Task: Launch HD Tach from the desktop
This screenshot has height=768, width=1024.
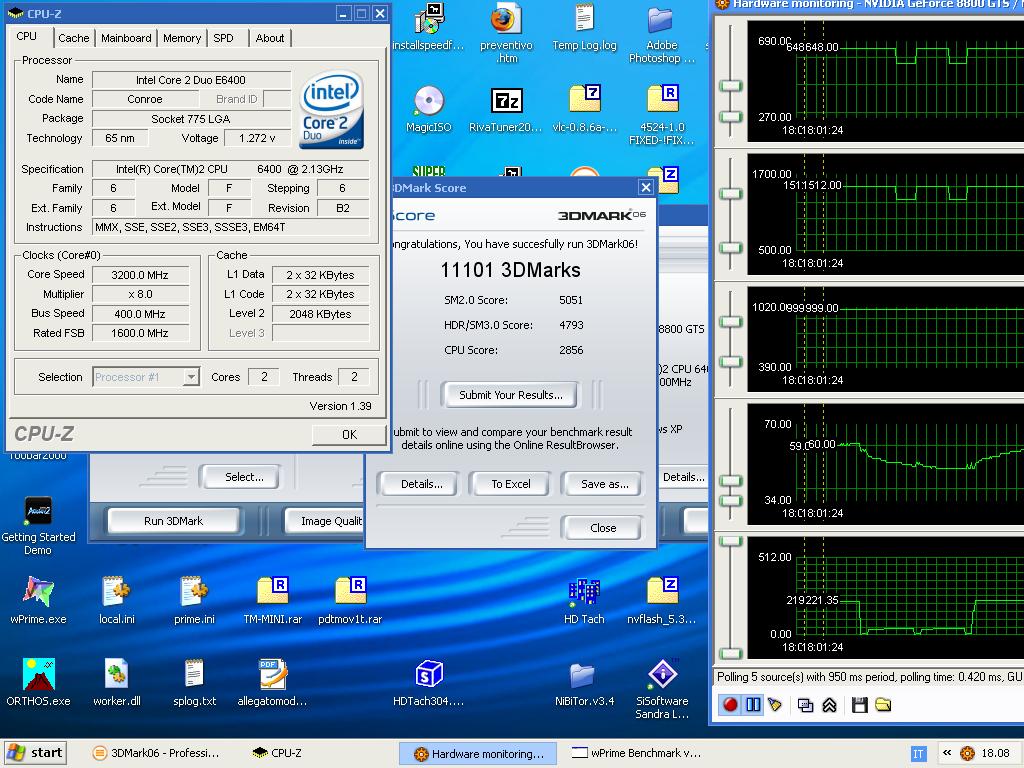Action: click(584, 601)
